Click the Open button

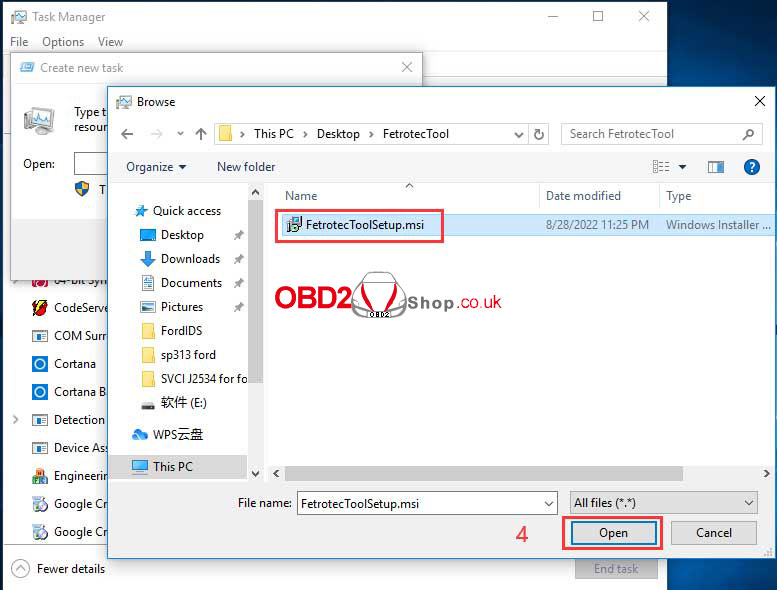point(613,533)
